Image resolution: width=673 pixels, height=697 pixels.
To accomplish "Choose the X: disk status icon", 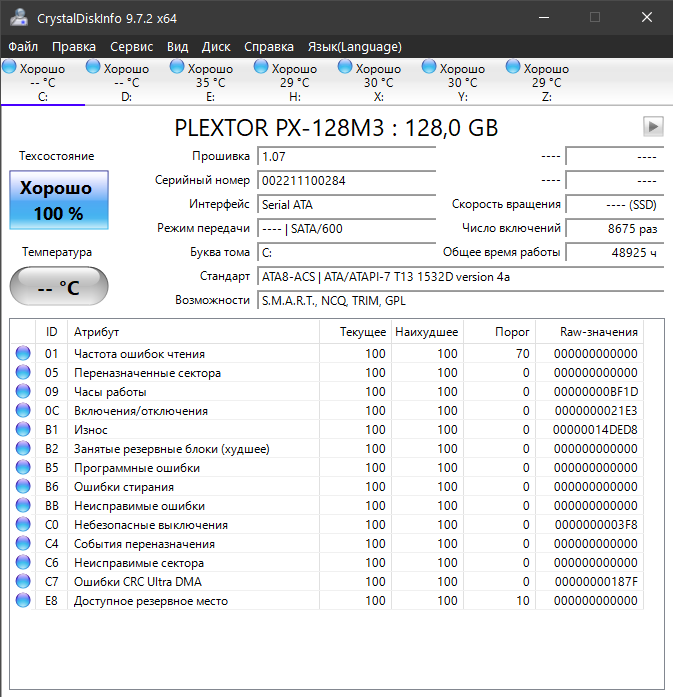I will point(345,67).
